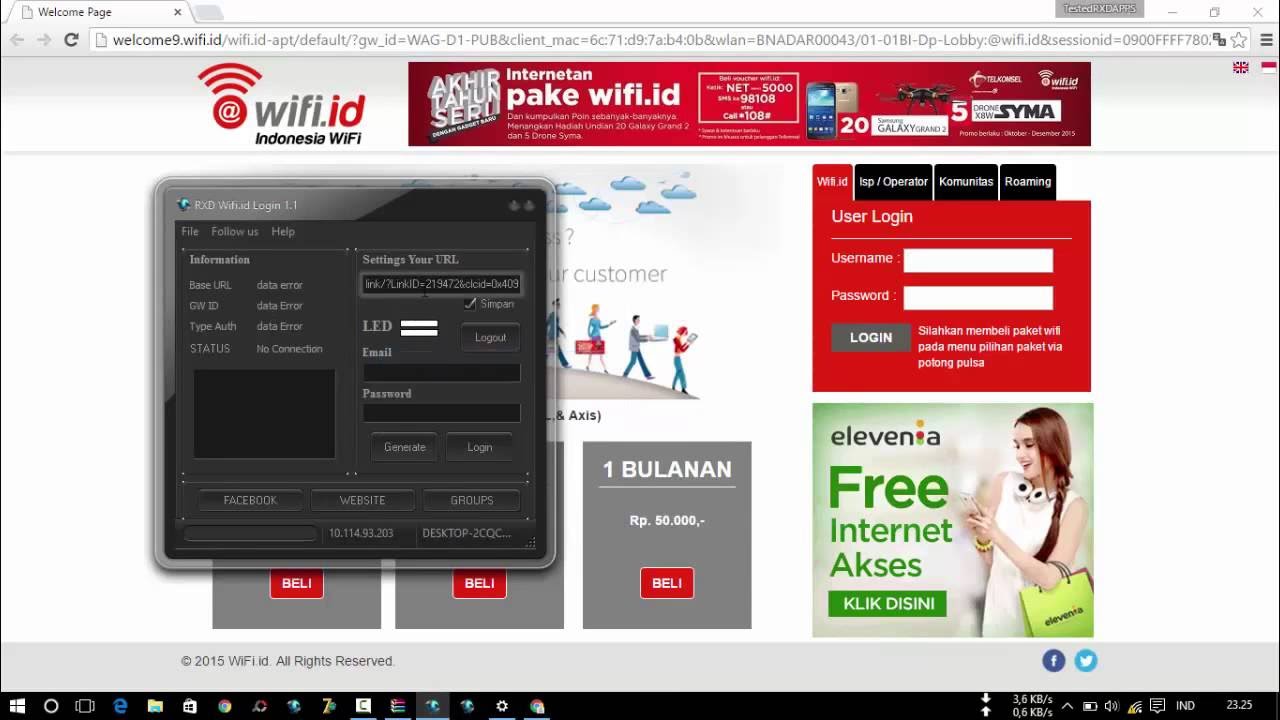1280x720 pixels.
Task: Switch to the Isp / Operator tab
Action: click(893, 182)
